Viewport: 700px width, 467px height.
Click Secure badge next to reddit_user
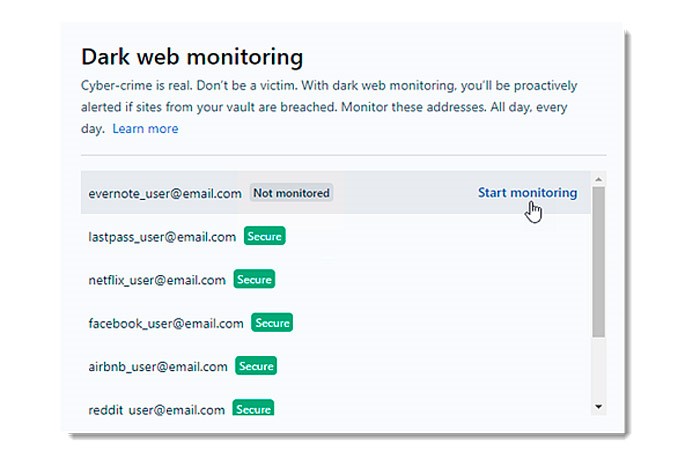pyautogui.click(x=253, y=408)
